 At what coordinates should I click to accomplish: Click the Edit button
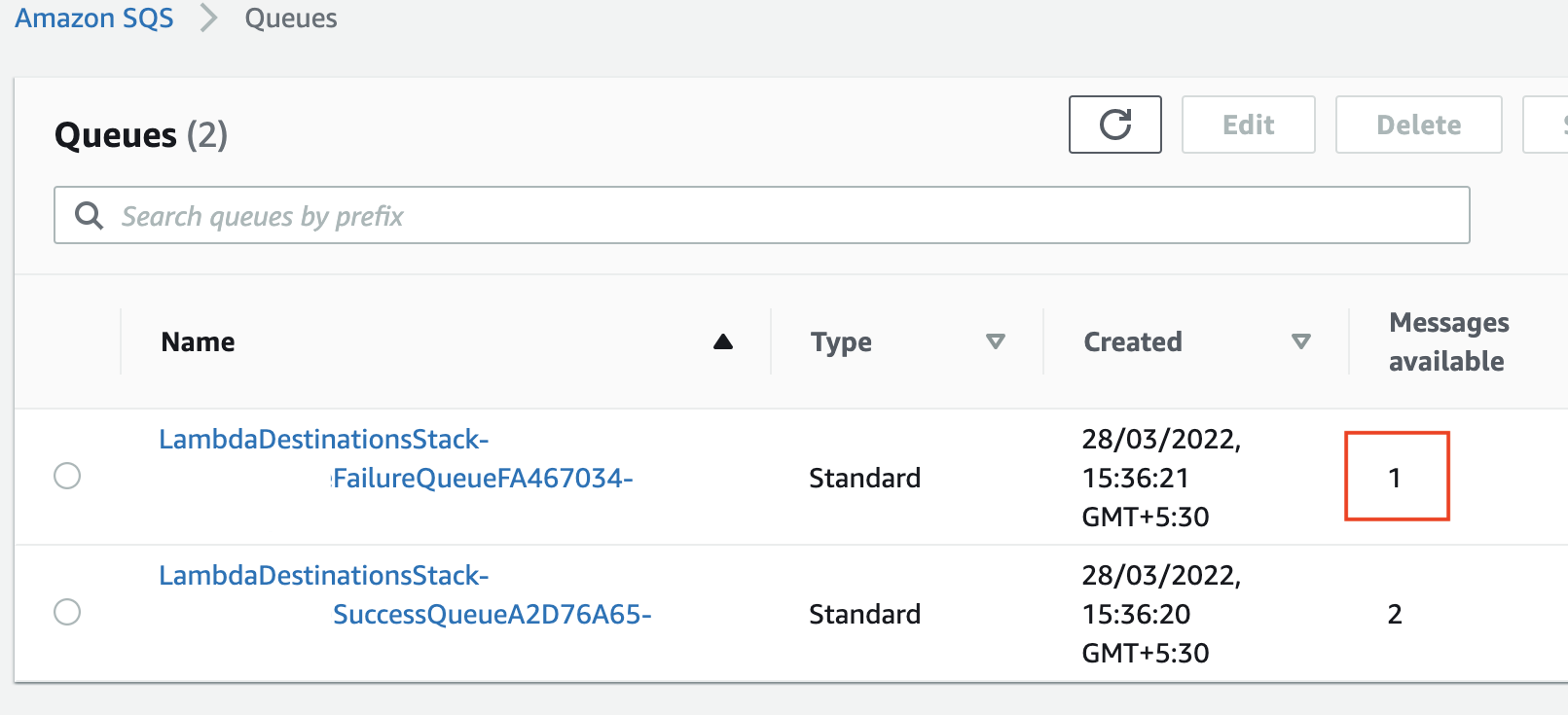coord(1248,125)
